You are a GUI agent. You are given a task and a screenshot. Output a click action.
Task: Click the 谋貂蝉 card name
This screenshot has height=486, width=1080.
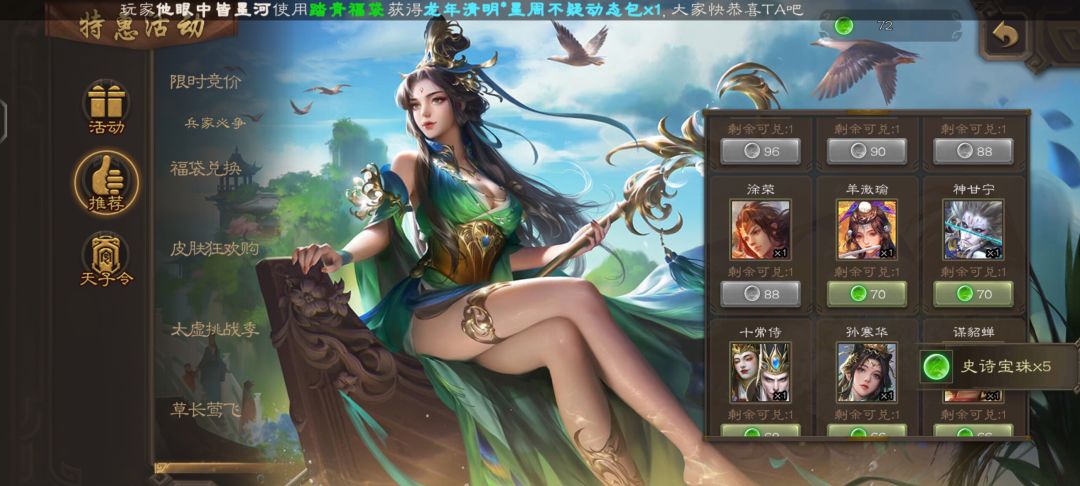(973, 332)
